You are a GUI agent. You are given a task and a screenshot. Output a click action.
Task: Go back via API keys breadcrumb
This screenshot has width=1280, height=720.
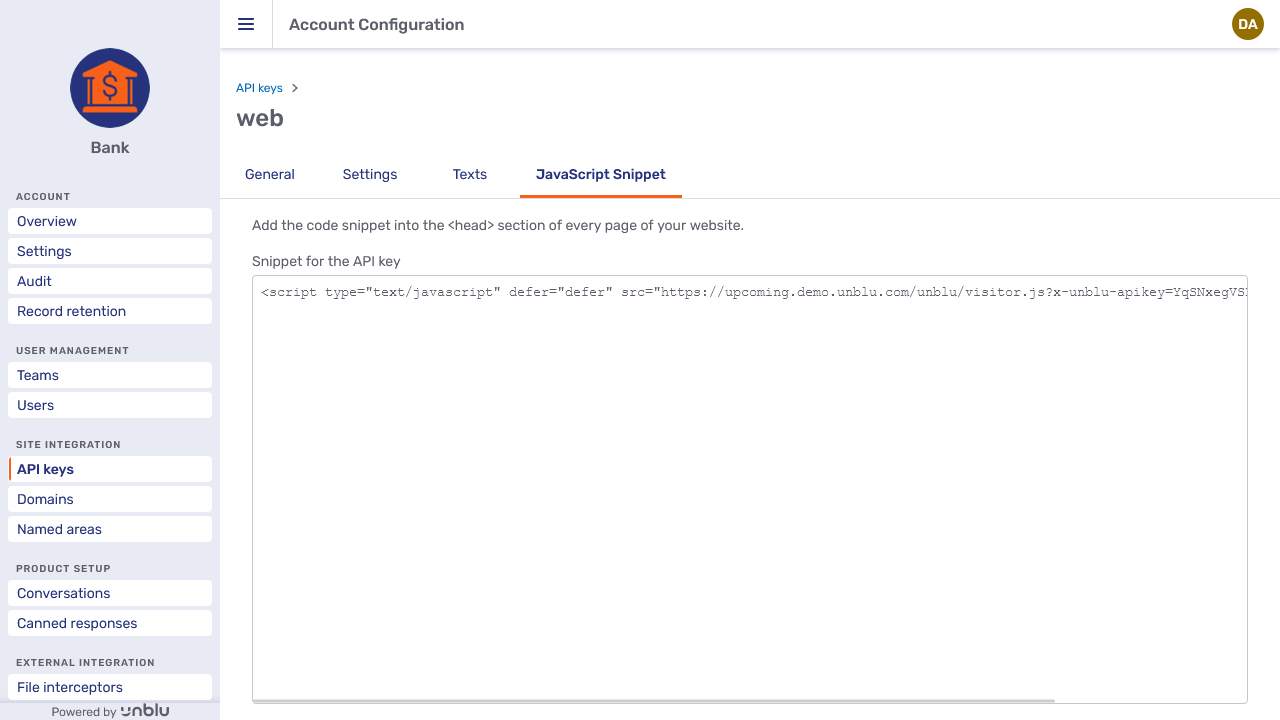pos(259,88)
